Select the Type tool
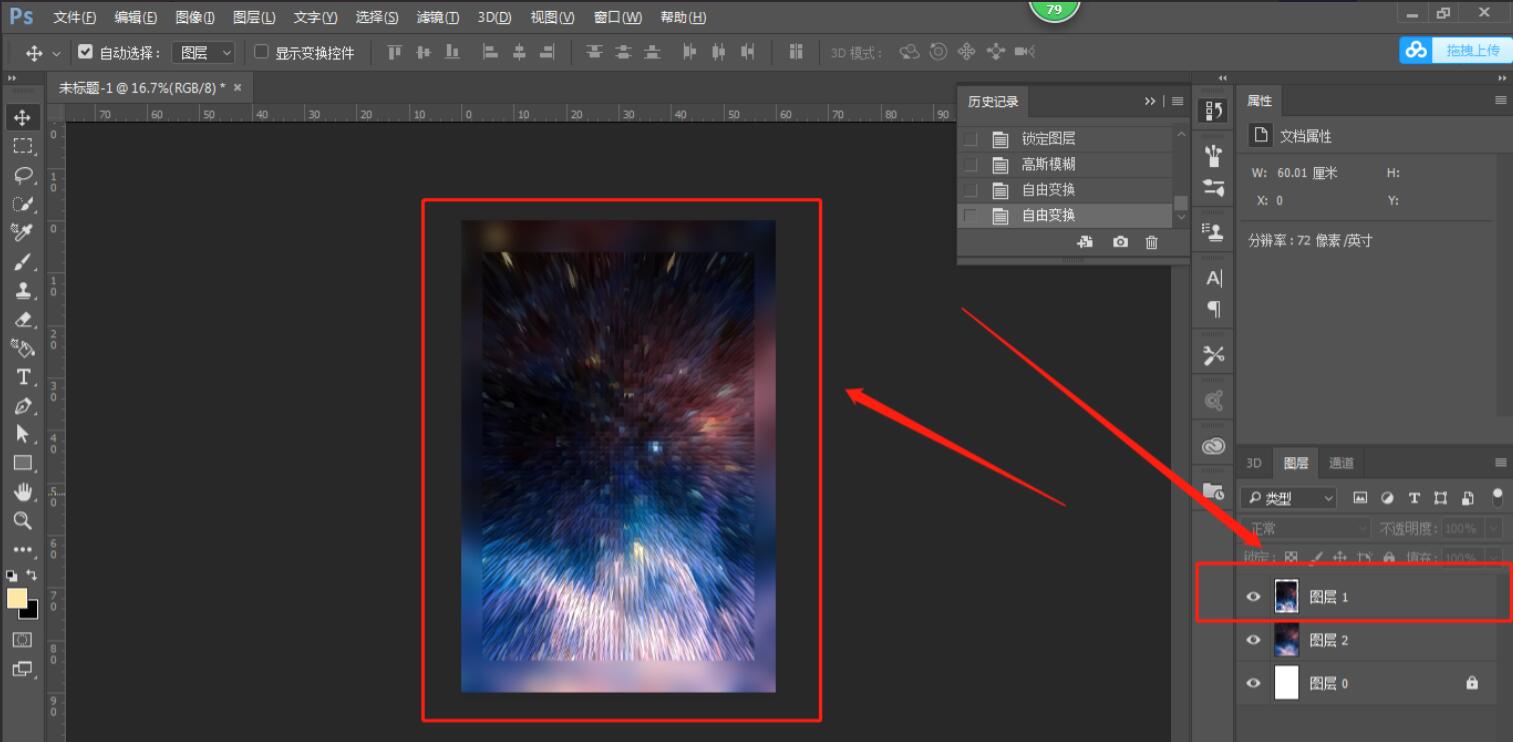Screen dimensions: 1513x742 point(23,377)
